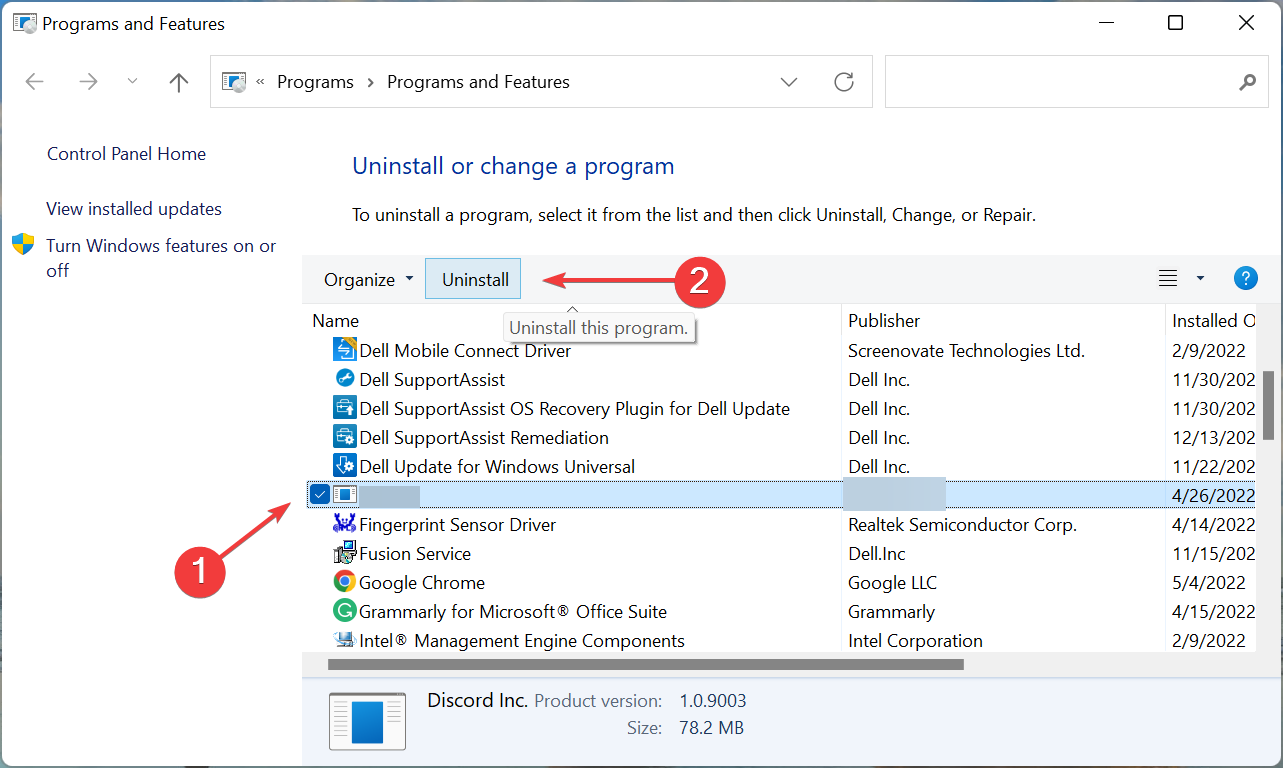This screenshot has width=1283, height=768.
Task: Click the Programs and Features breadcrumb
Action: point(478,82)
